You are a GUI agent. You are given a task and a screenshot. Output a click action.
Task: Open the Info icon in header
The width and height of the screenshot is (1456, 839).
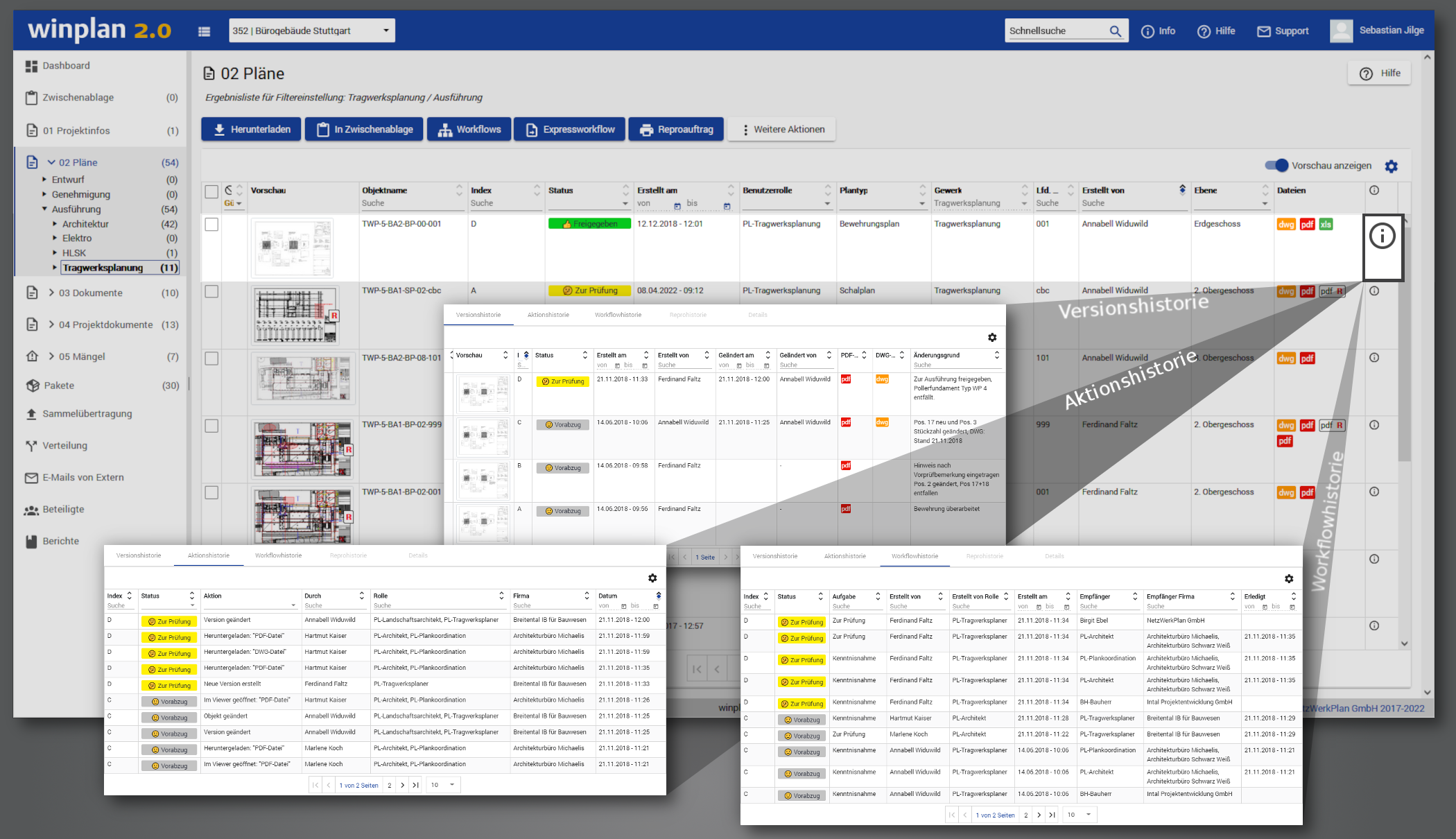pos(1147,31)
